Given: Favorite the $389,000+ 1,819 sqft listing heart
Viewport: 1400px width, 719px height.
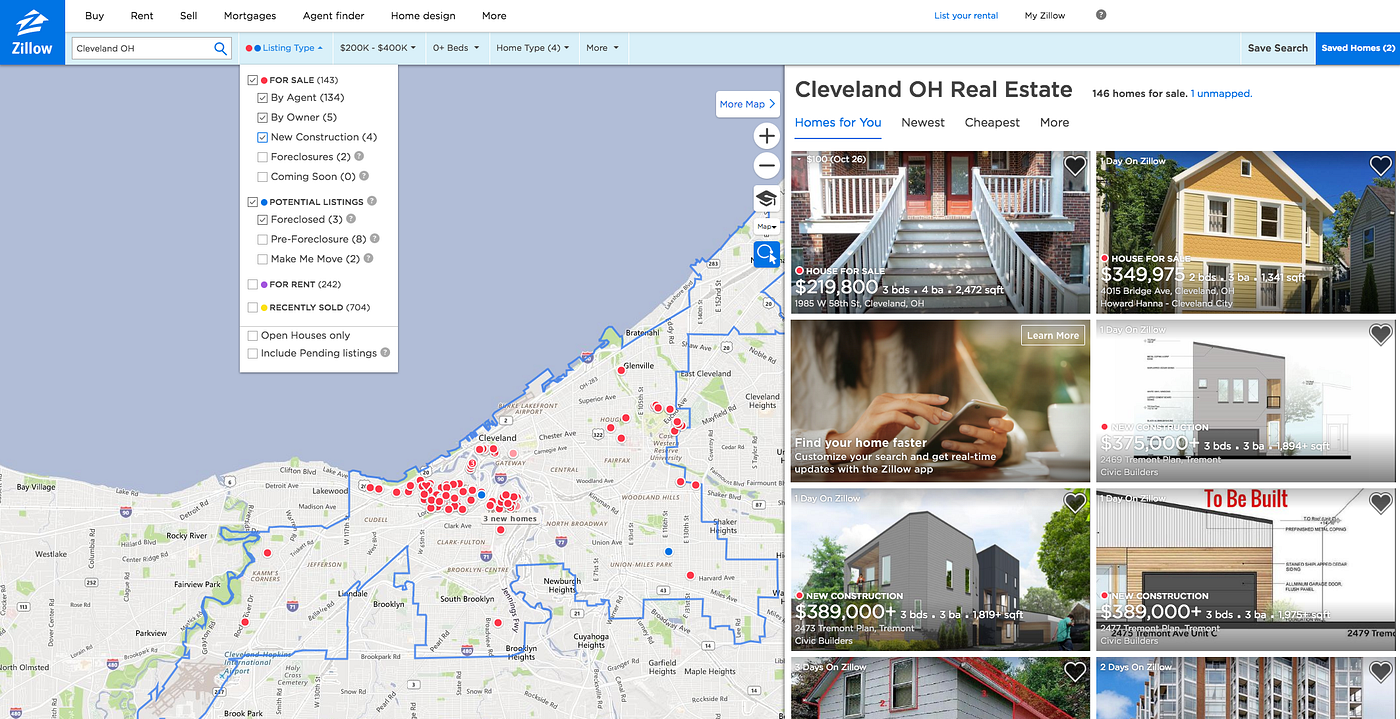Looking at the screenshot, I should point(1075,503).
